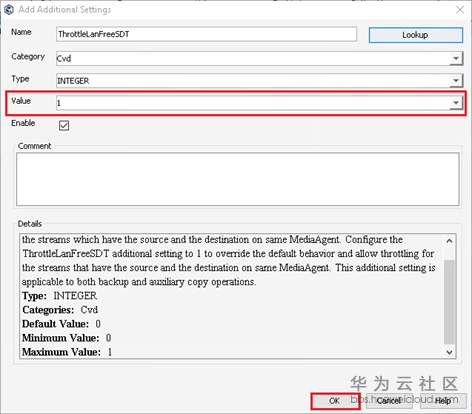Confirm settings with the OK button

[x=335, y=401]
